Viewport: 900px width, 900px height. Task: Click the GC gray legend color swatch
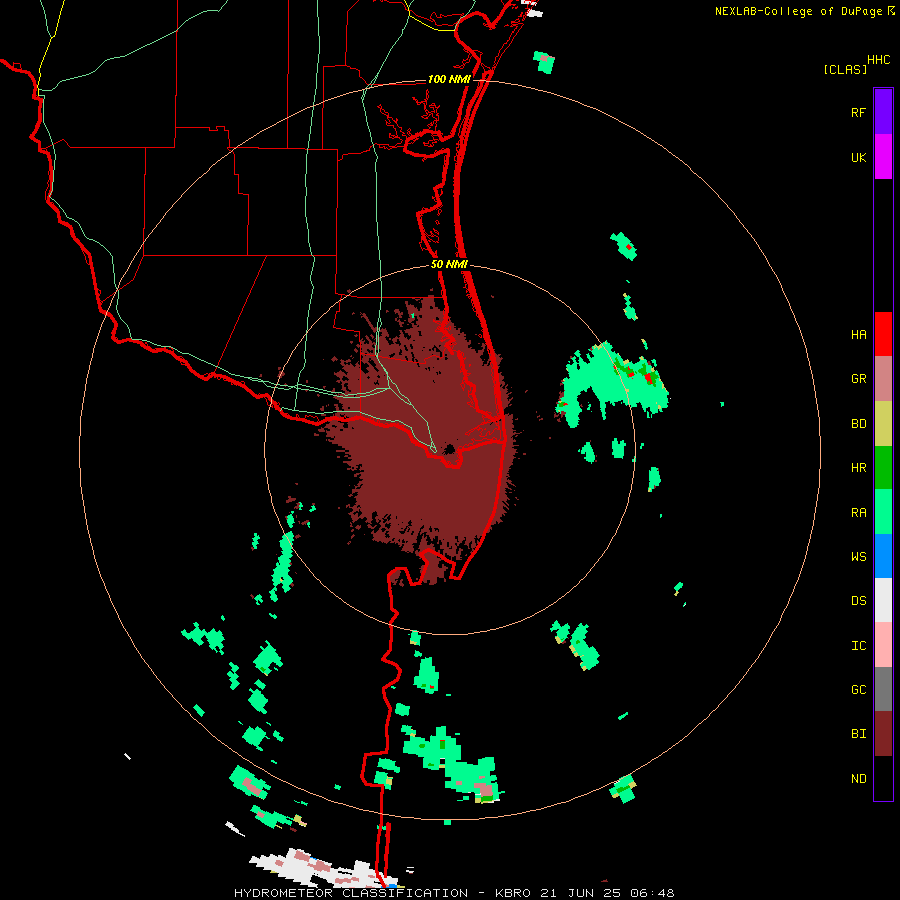(883, 689)
